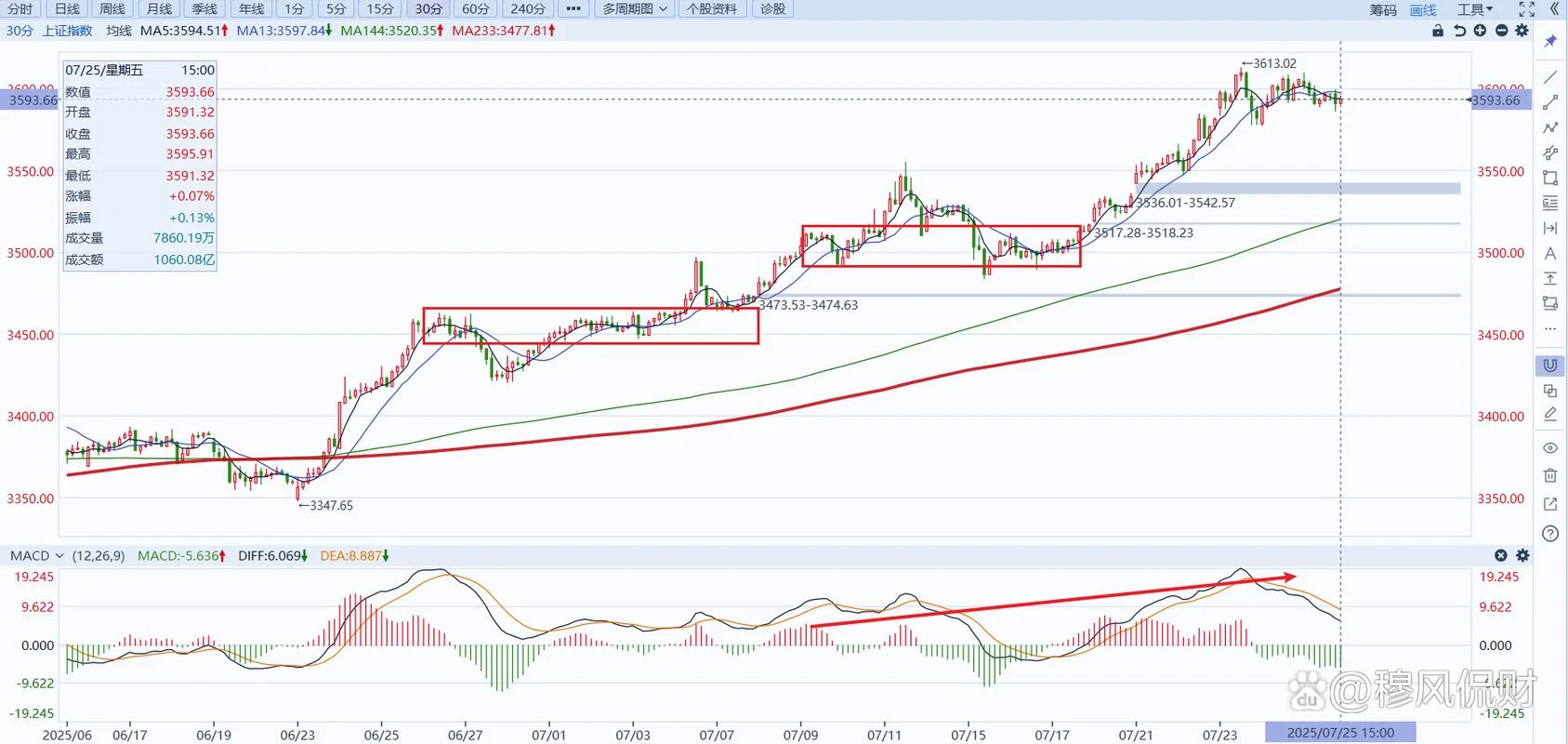Screen dimensions: 1568x744
Task: Select the rectangle drawing tool
Action: point(1550,178)
